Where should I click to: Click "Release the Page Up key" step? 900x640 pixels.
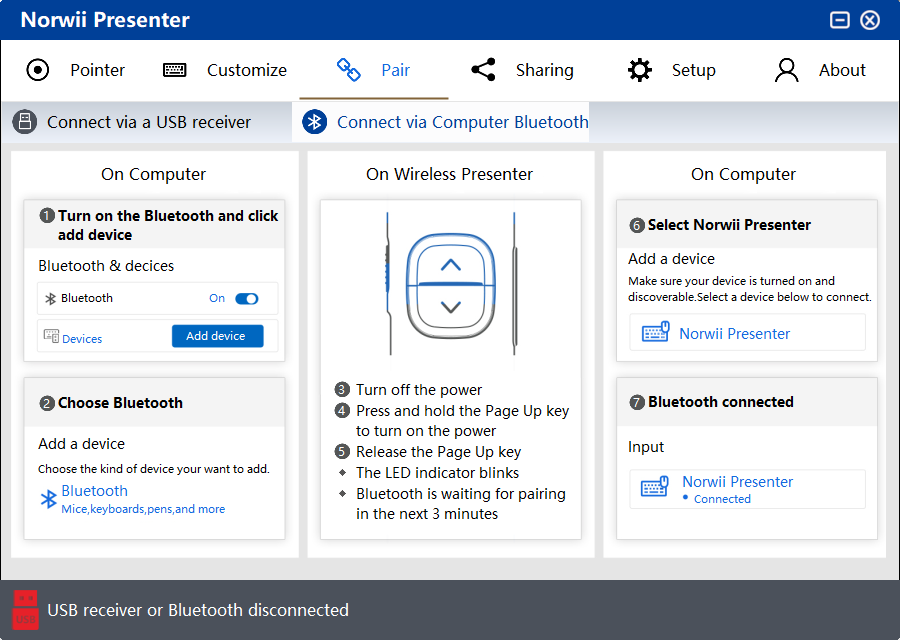(439, 452)
